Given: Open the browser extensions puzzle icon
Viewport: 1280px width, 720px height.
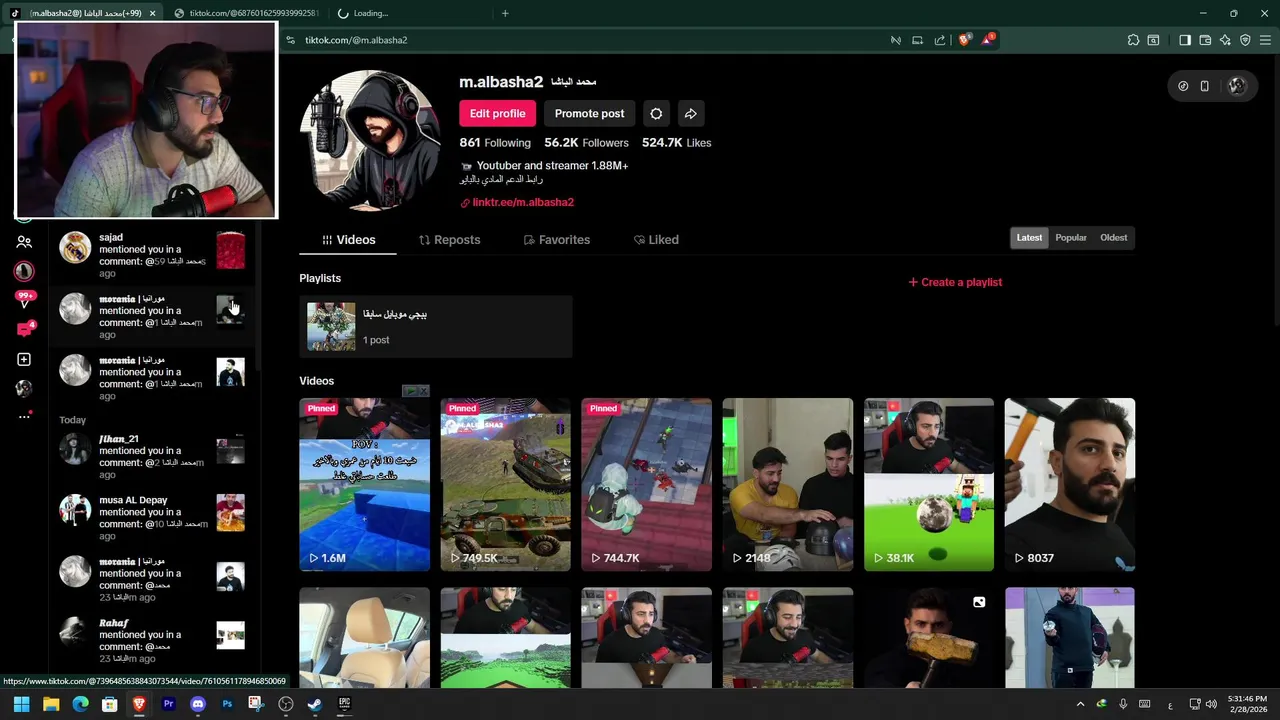Looking at the screenshot, I should click(1133, 40).
